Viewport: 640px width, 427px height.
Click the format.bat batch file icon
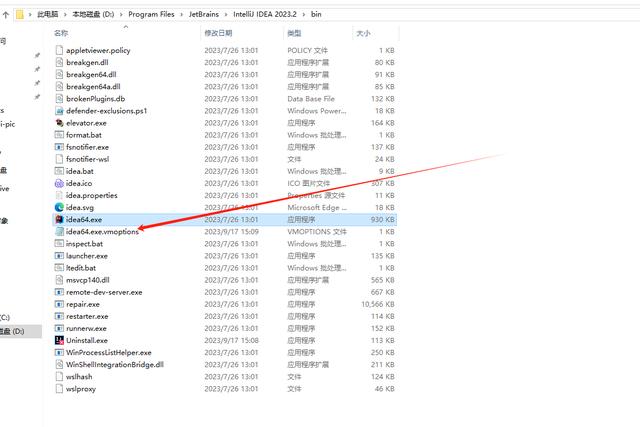click(x=59, y=135)
